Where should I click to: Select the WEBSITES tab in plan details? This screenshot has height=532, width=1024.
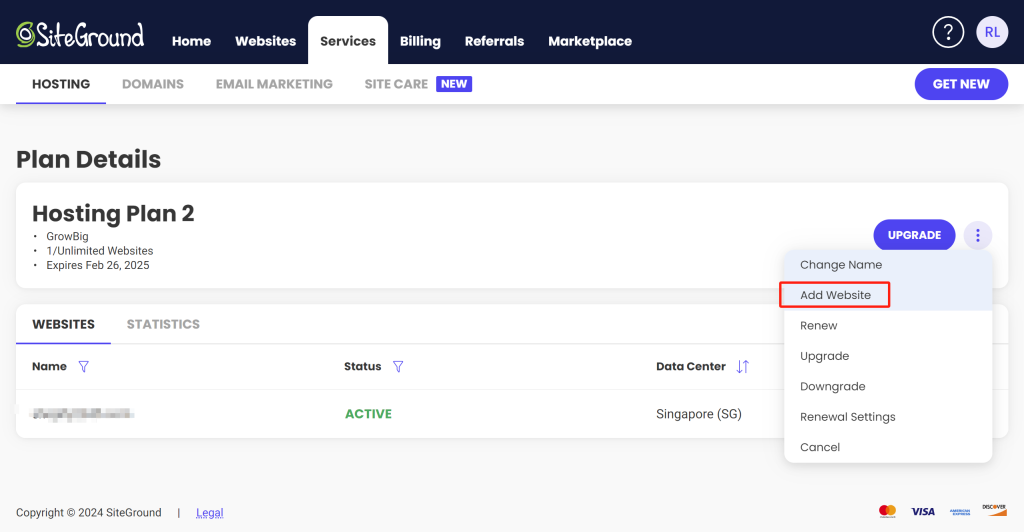coord(63,324)
